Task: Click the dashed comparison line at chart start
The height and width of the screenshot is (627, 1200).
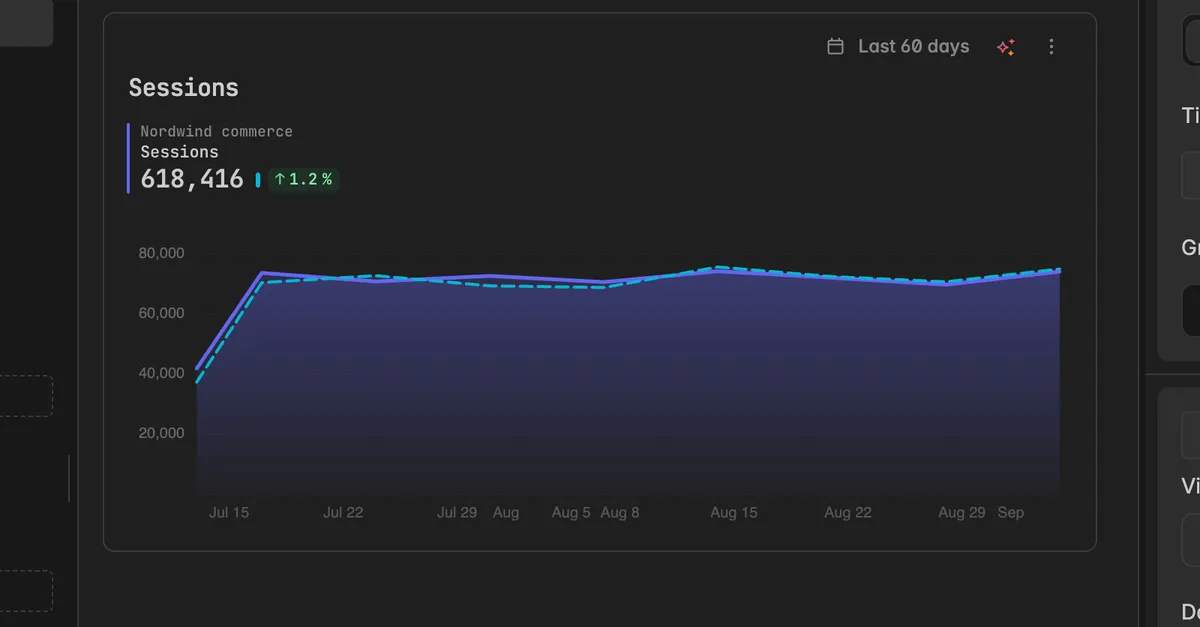Action: click(x=198, y=381)
